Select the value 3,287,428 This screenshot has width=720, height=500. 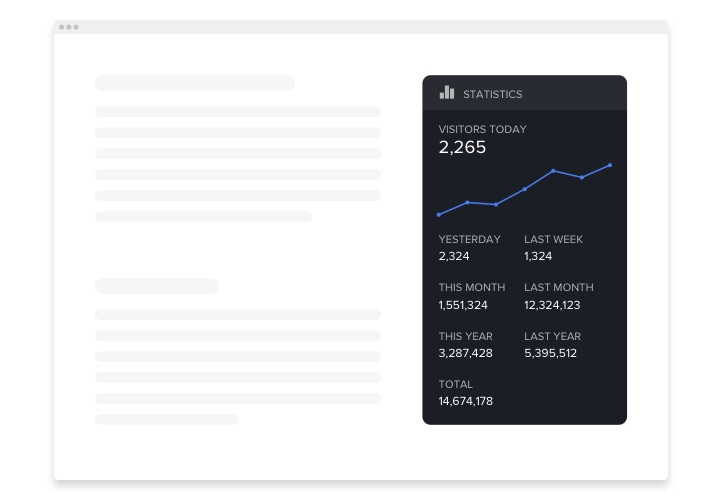pyautogui.click(x=465, y=353)
